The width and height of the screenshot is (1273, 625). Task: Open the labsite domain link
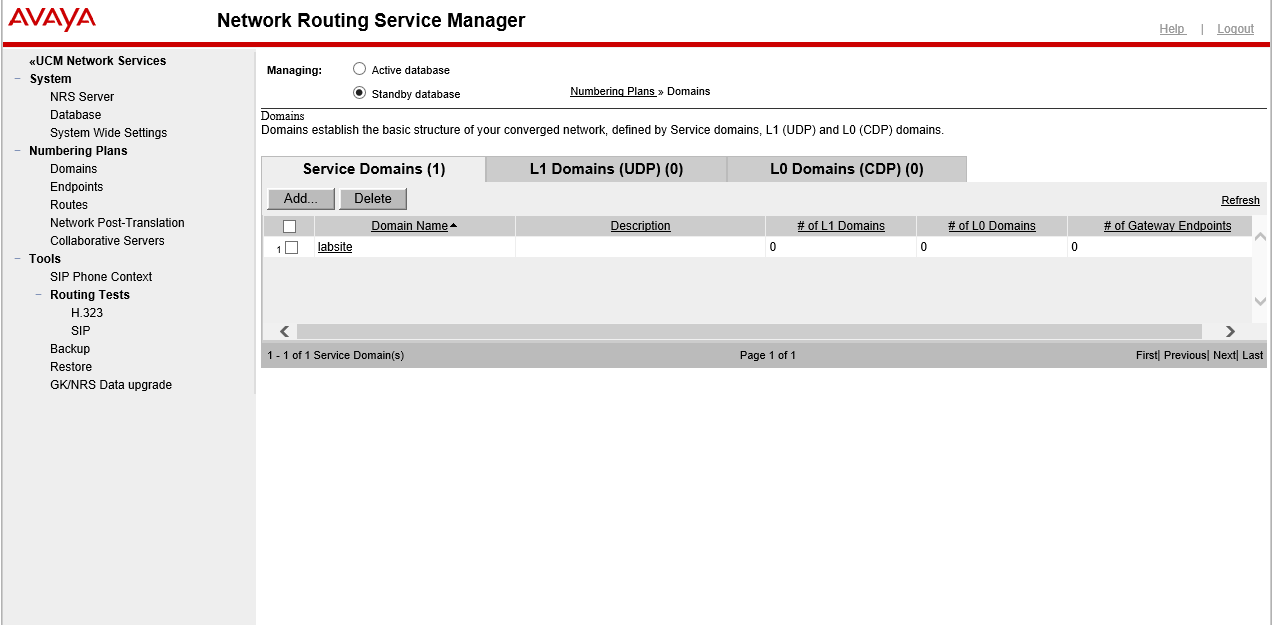(x=335, y=247)
